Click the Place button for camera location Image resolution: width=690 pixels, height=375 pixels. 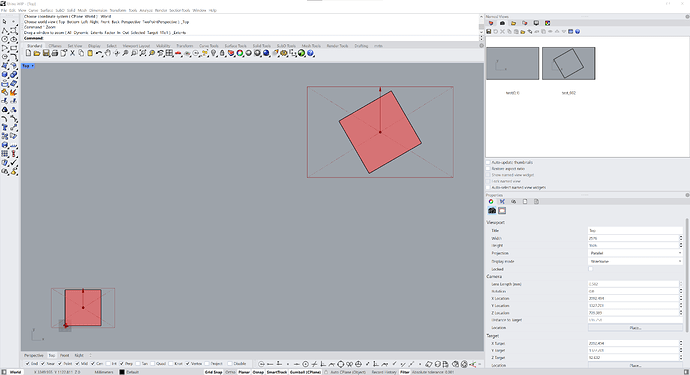coord(635,328)
